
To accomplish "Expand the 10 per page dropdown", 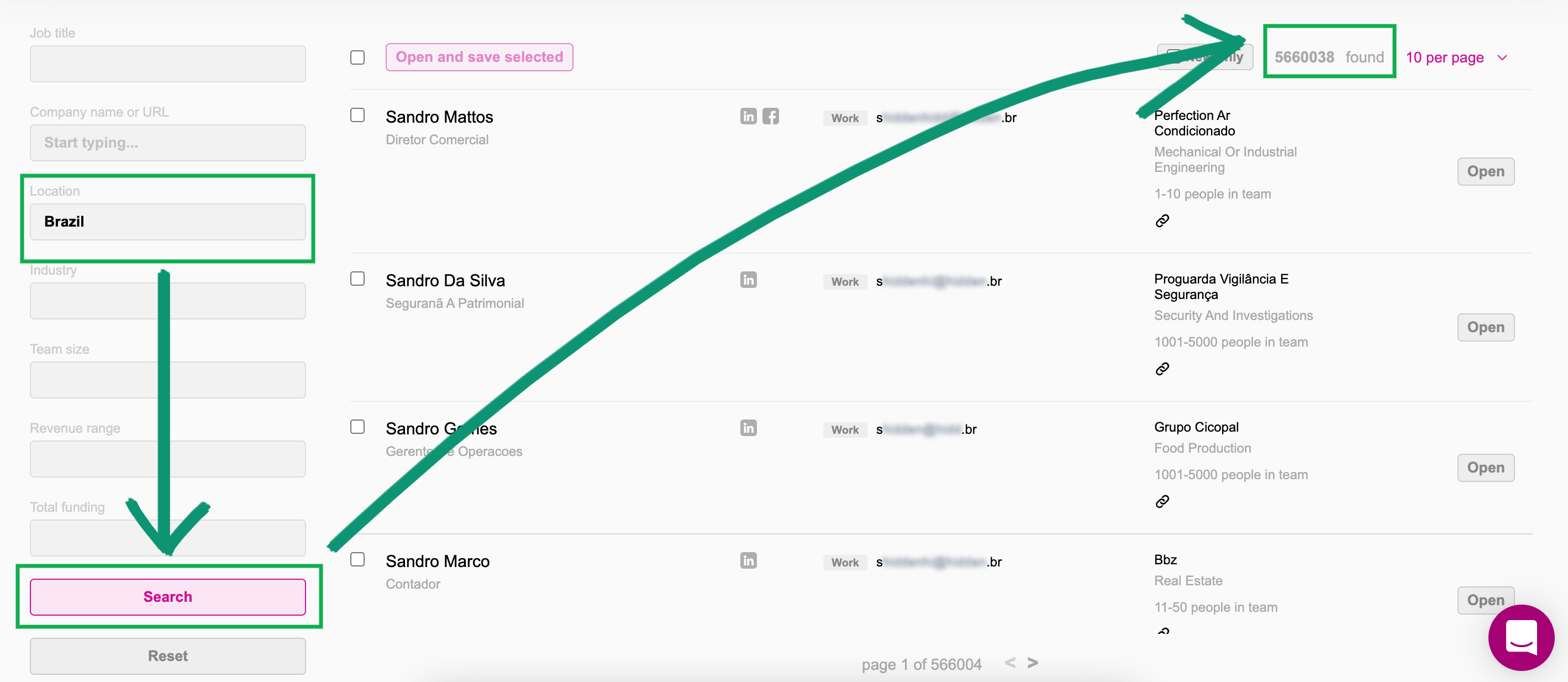I will pos(1456,58).
